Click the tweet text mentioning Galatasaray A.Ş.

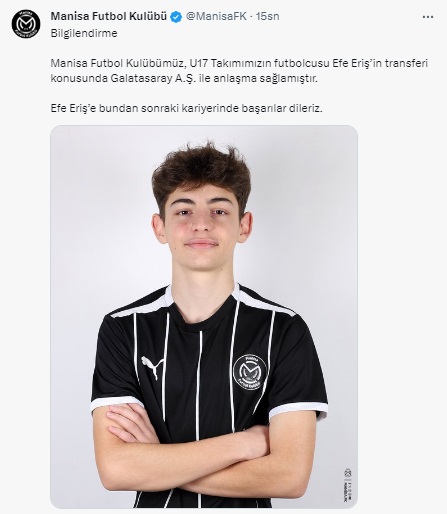pos(184,79)
